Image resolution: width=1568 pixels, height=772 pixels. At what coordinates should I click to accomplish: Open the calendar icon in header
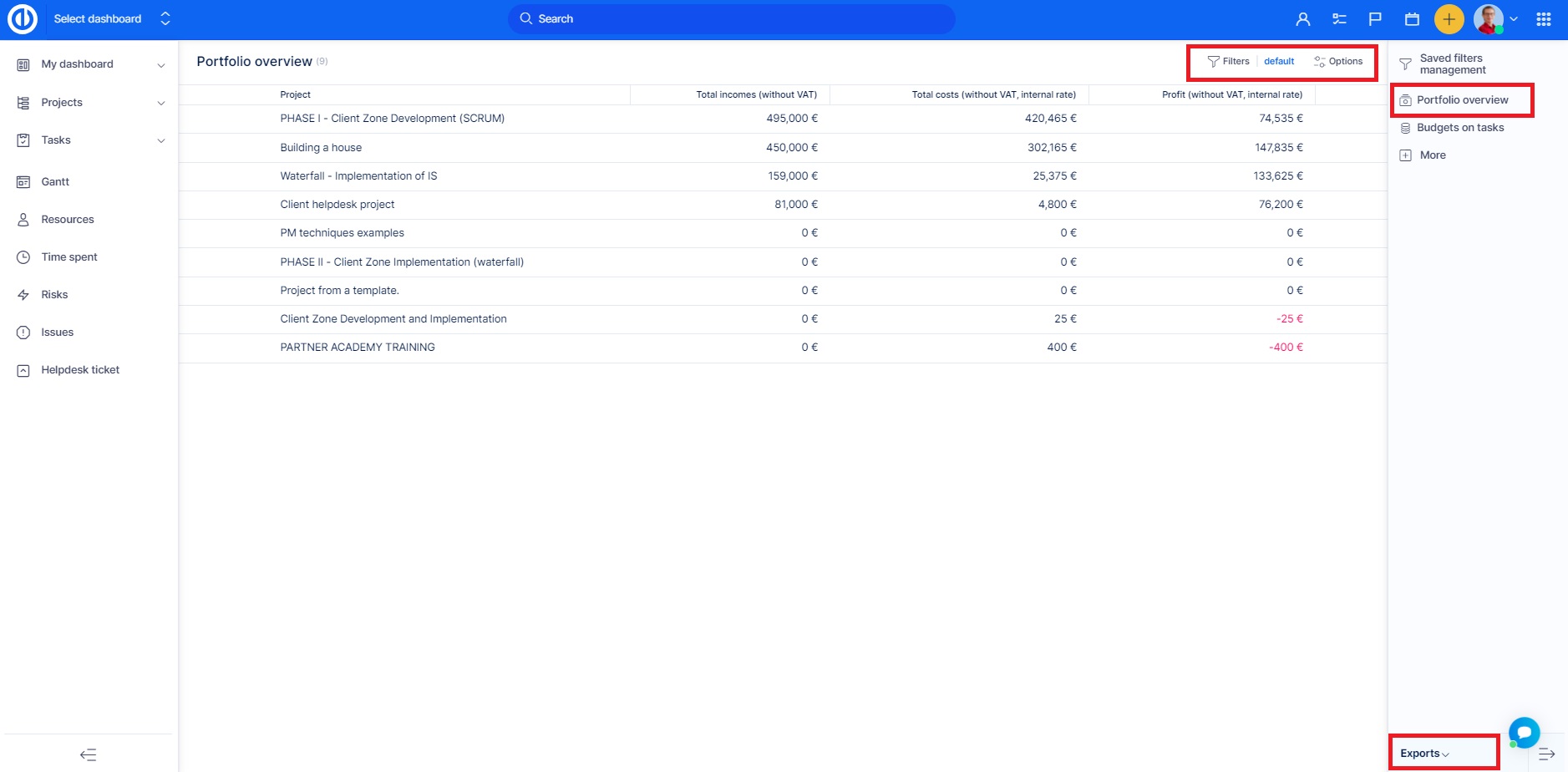coord(1412,19)
